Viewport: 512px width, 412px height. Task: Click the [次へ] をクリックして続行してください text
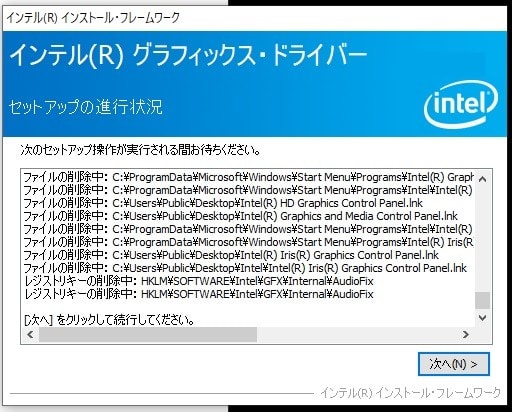coord(110,320)
